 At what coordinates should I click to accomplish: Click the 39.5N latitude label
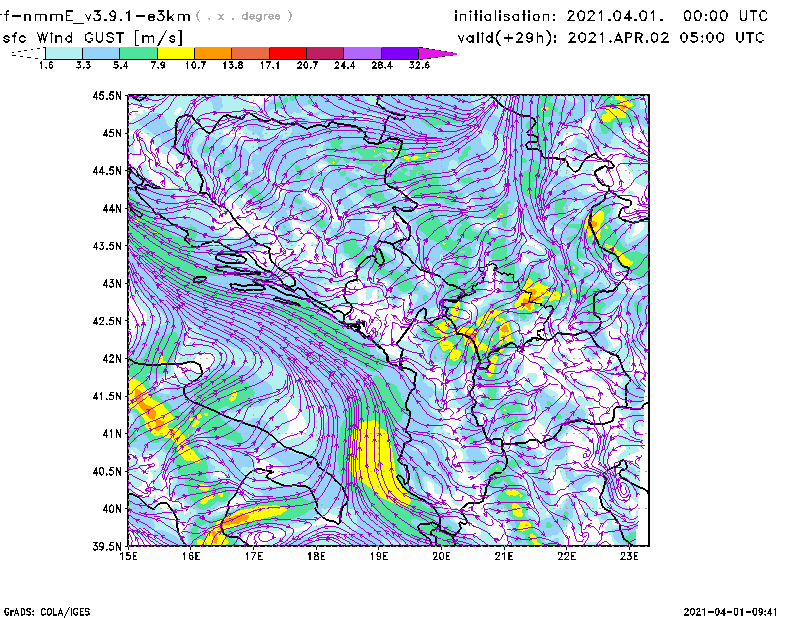pyautogui.click(x=107, y=547)
